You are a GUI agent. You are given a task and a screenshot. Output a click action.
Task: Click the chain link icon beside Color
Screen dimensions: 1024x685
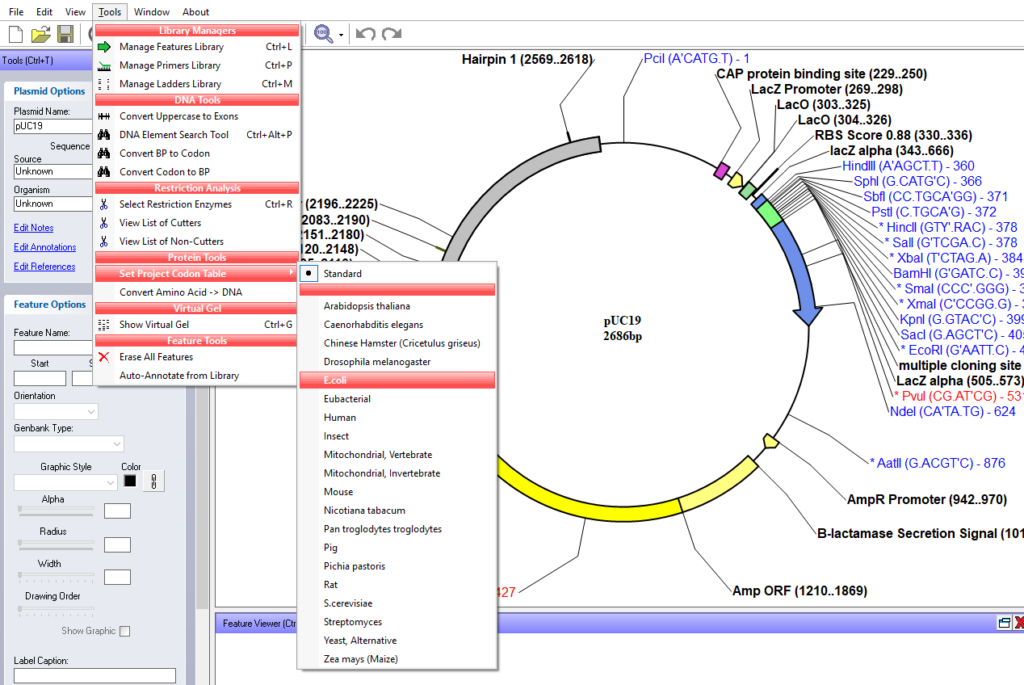(155, 481)
